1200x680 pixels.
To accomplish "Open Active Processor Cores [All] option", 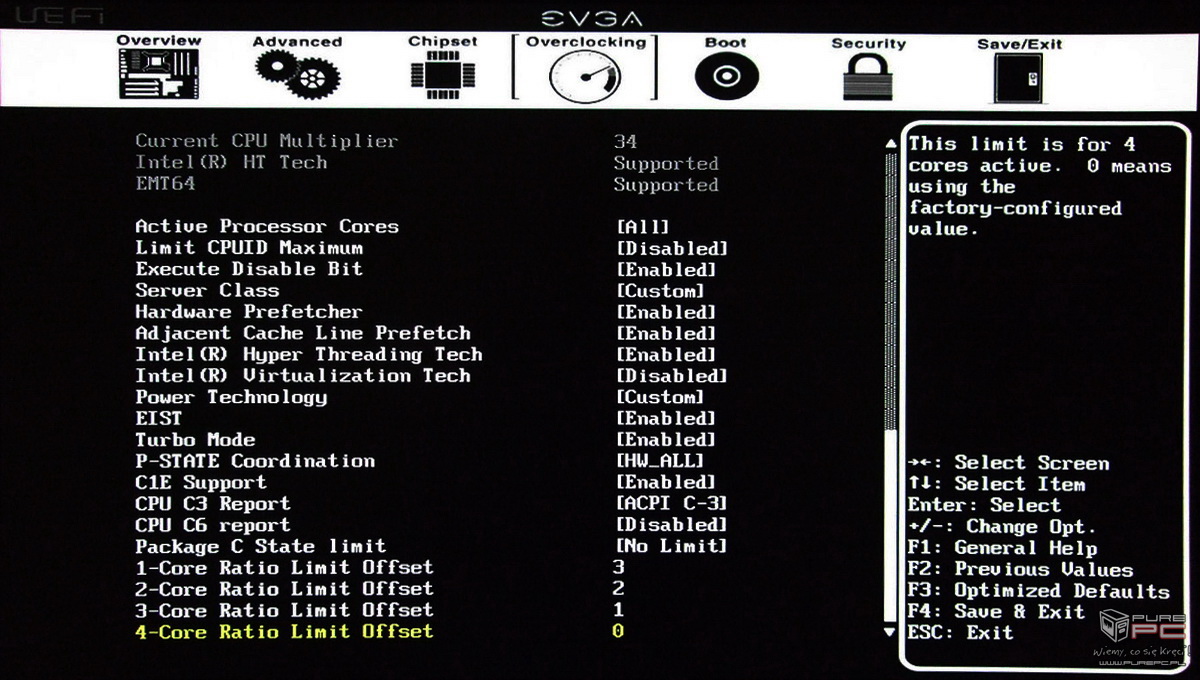I will [x=642, y=227].
